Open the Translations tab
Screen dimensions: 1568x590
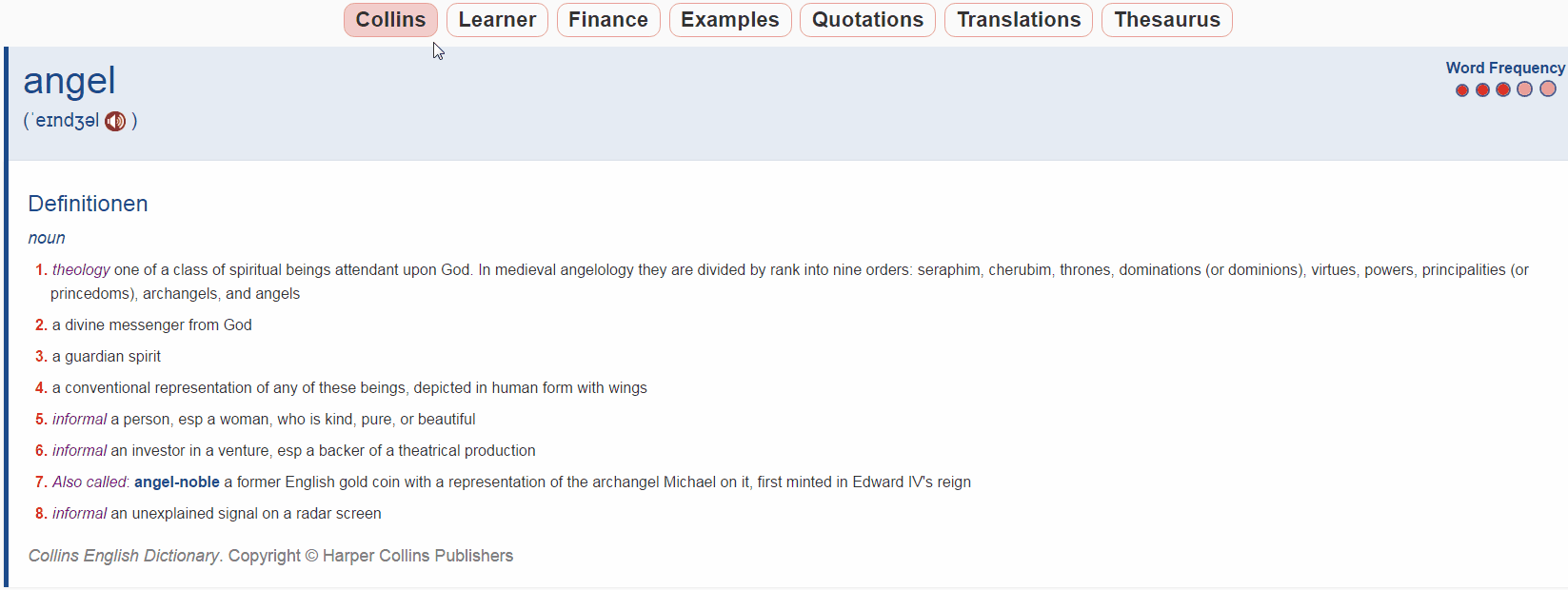point(1019,20)
